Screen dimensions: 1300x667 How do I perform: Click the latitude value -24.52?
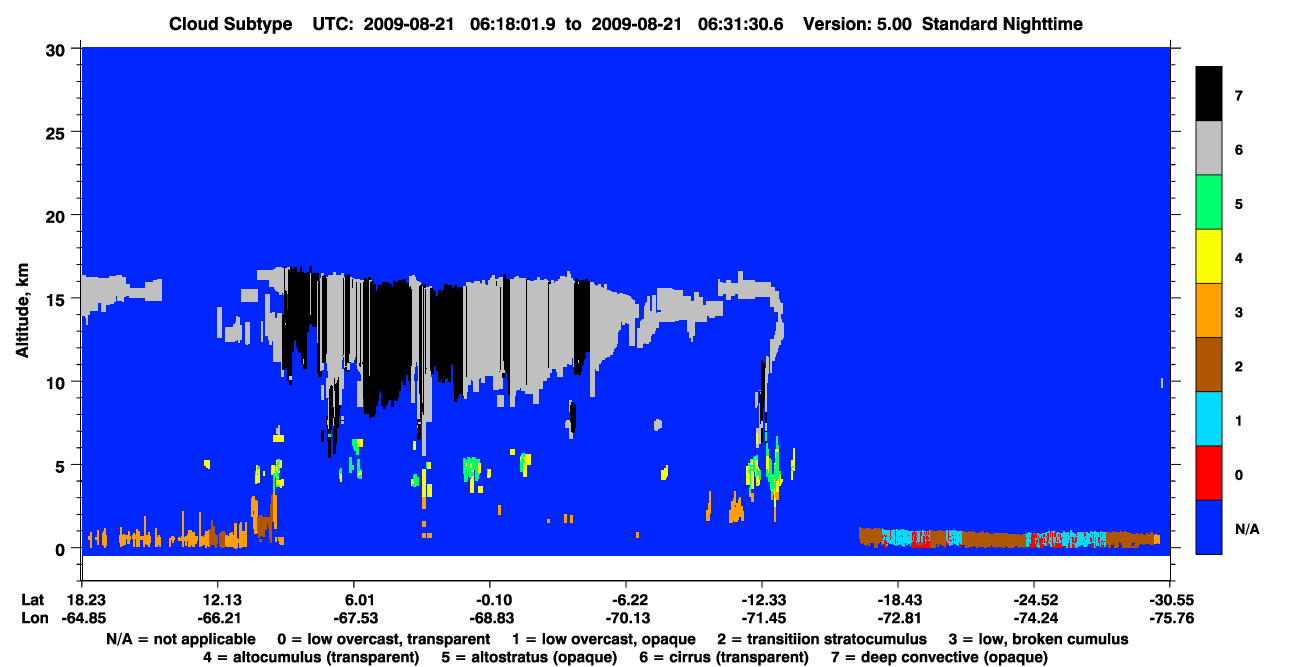1033,600
